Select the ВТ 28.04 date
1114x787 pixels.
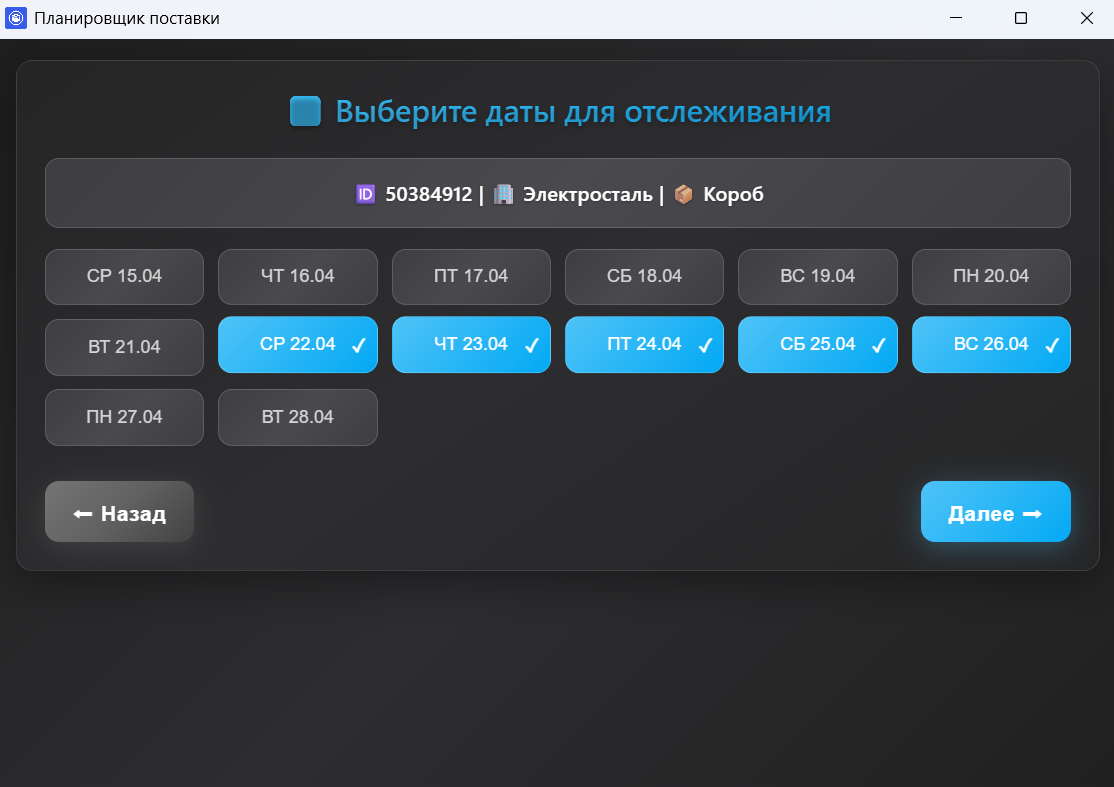[x=298, y=417]
